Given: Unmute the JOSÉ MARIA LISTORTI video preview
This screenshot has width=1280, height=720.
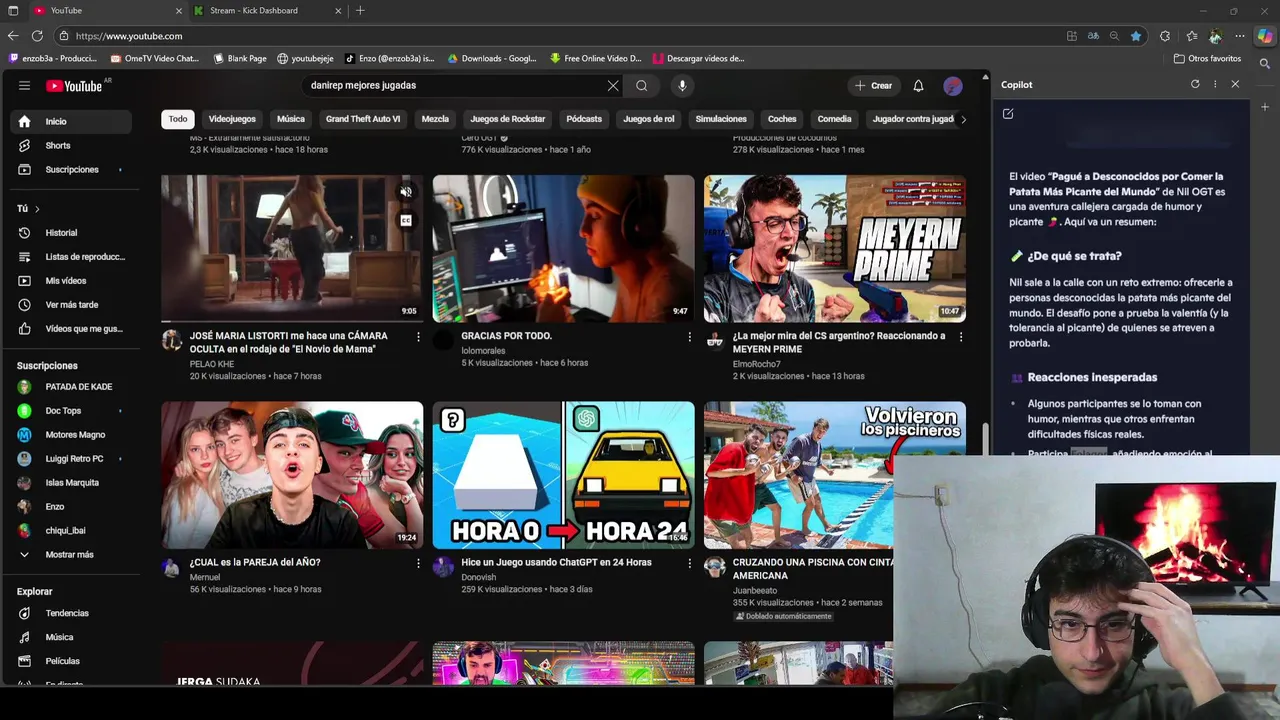Looking at the screenshot, I should [x=406, y=192].
